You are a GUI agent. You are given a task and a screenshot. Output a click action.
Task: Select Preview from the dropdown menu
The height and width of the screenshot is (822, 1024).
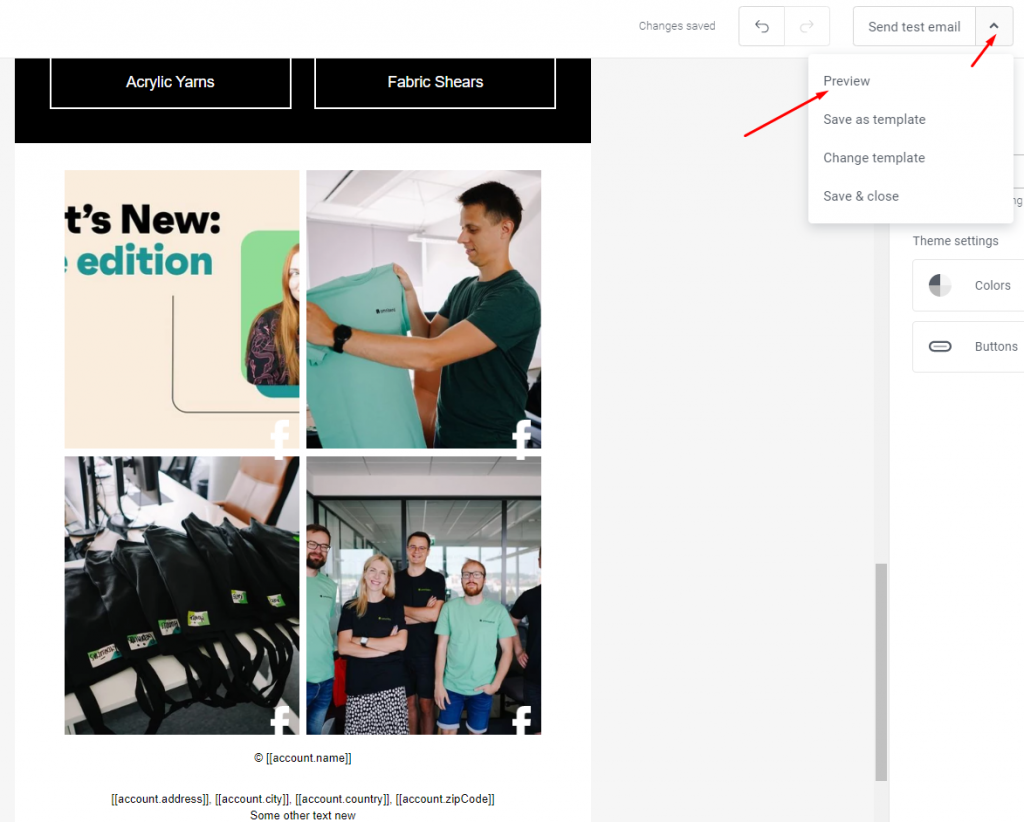pos(846,81)
